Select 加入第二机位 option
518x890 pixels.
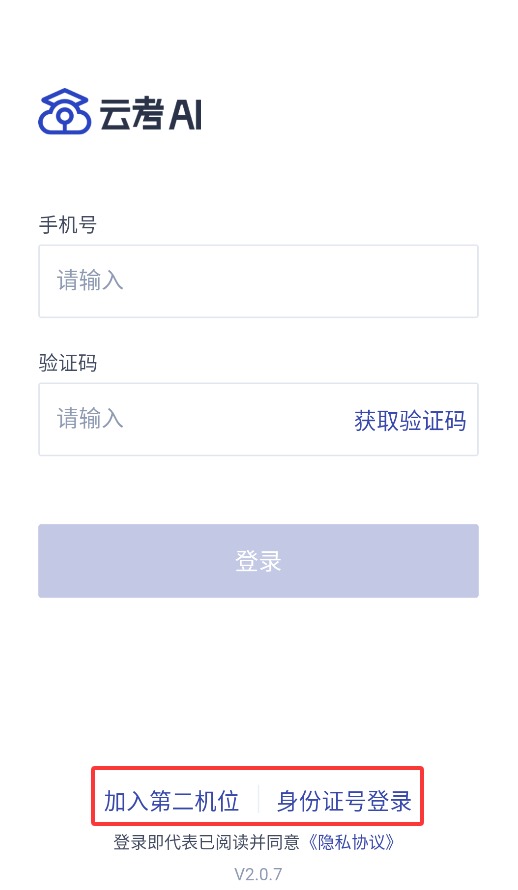pyautogui.click(x=171, y=801)
